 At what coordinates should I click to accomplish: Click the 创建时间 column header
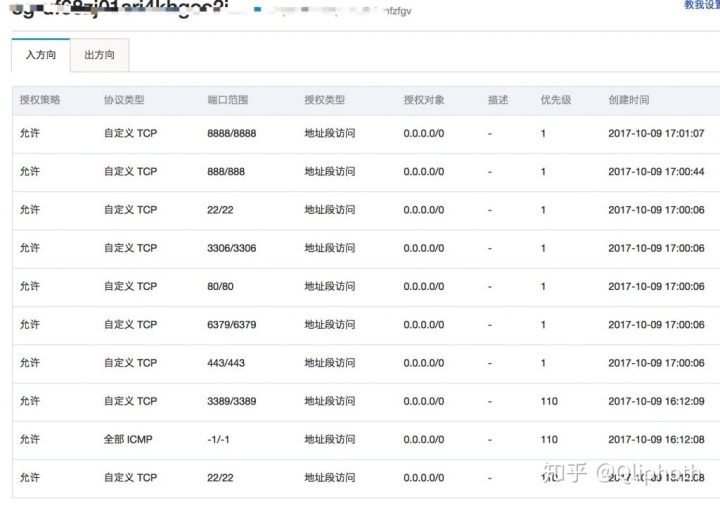click(629, 100)
